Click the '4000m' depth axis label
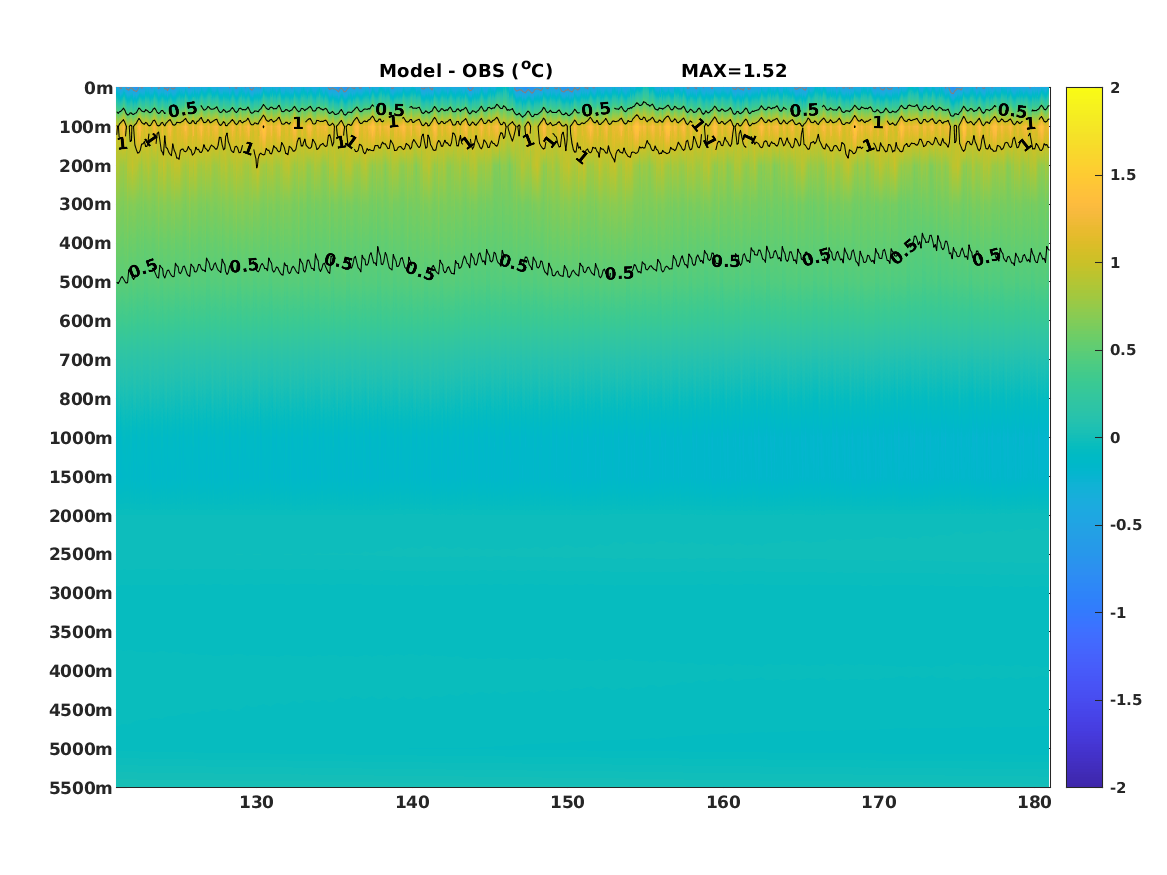The image size is (1167, 875). 81,671
